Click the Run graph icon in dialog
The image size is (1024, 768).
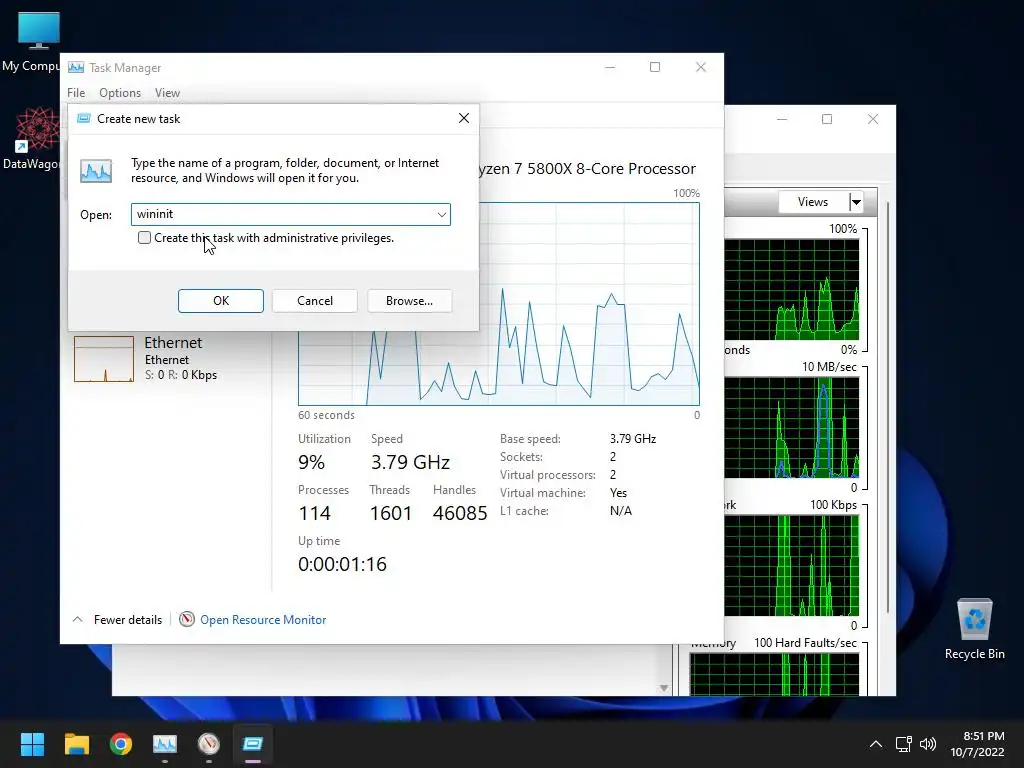coord(96,170)
